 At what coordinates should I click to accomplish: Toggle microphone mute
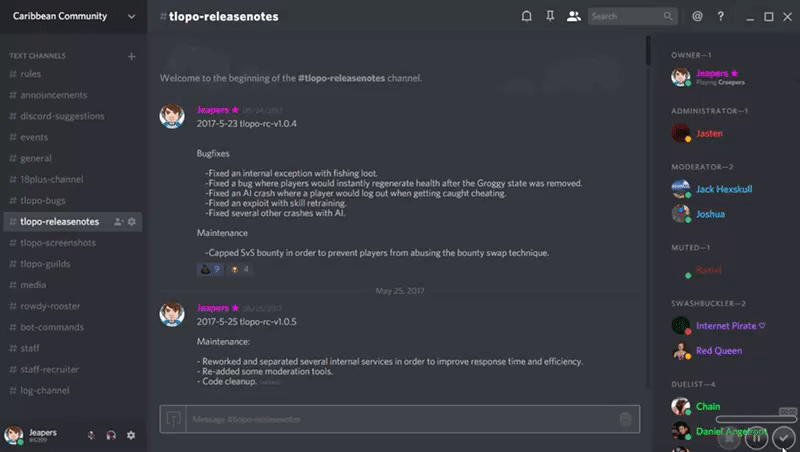pos(92,435)
